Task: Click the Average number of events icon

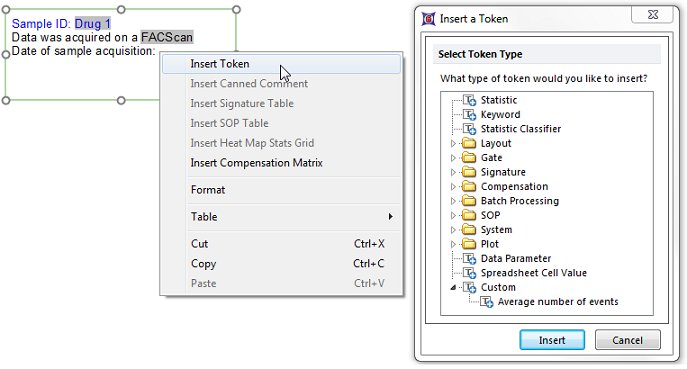Action: 487,302
